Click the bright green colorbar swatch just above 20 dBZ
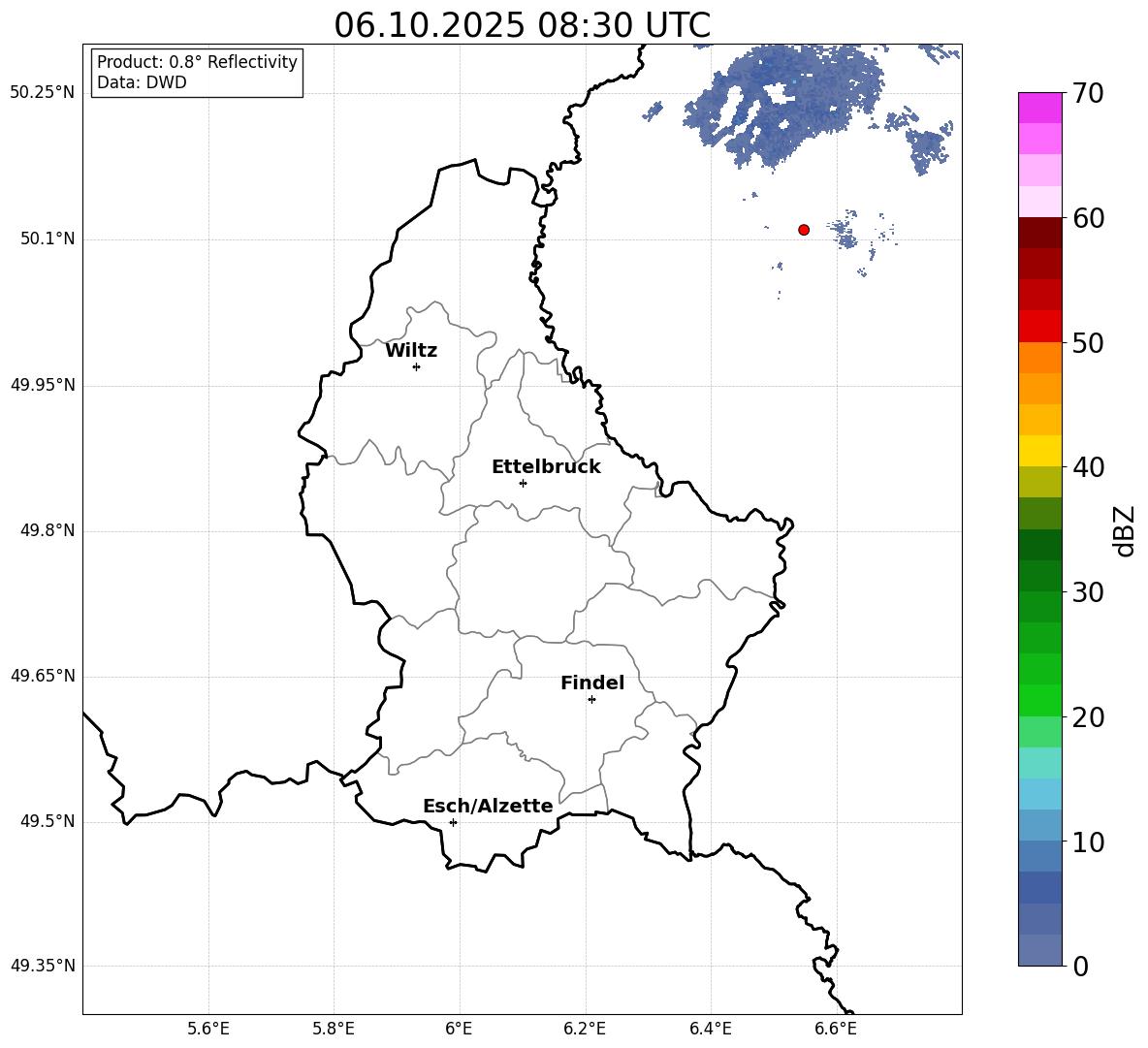1148x1048 pixels. [x=1040, y=701]
